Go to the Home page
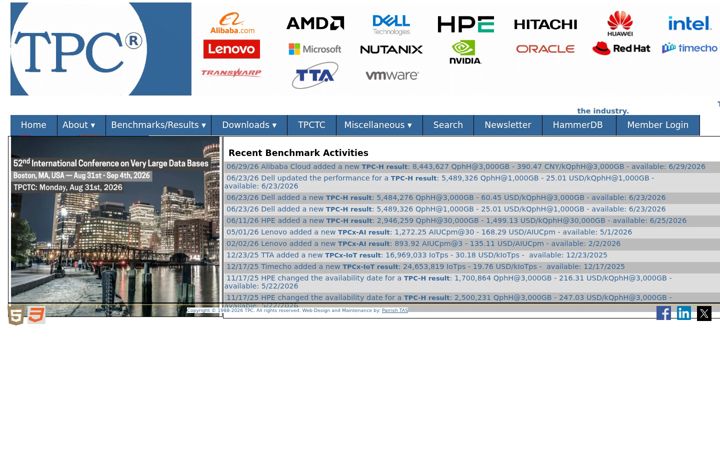Screen dimensions: 720x450 point(34,125)
